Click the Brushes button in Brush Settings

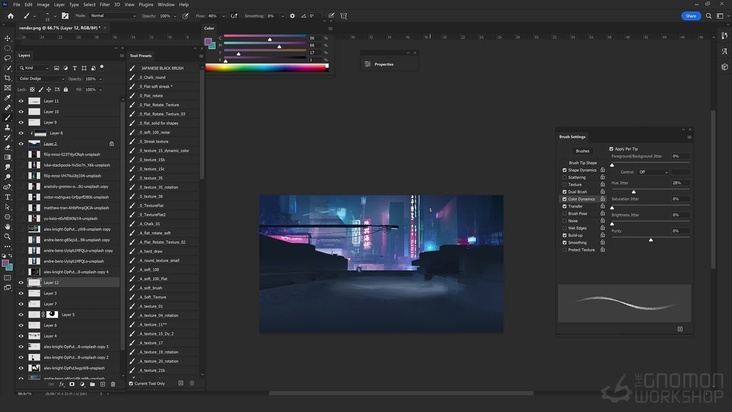click(x=582, y=151)
